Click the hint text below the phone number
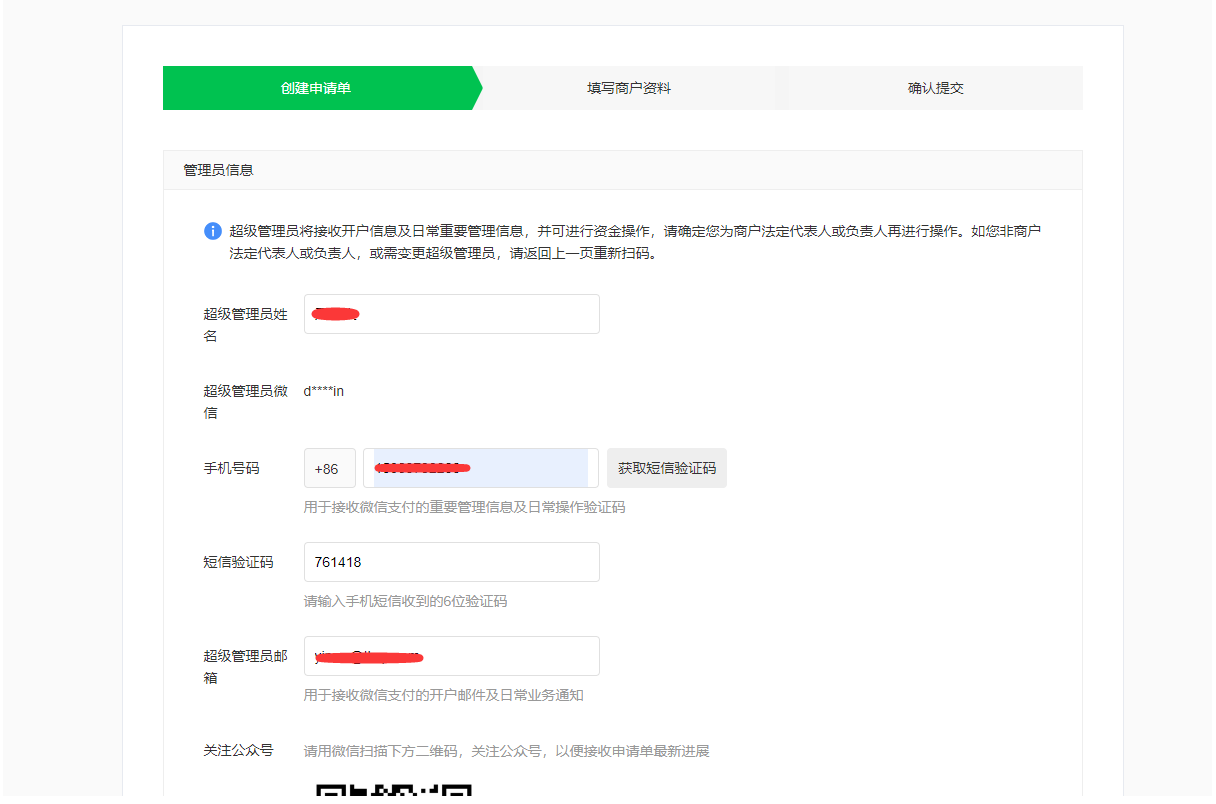1216x804 pixels. pos(464,507)
